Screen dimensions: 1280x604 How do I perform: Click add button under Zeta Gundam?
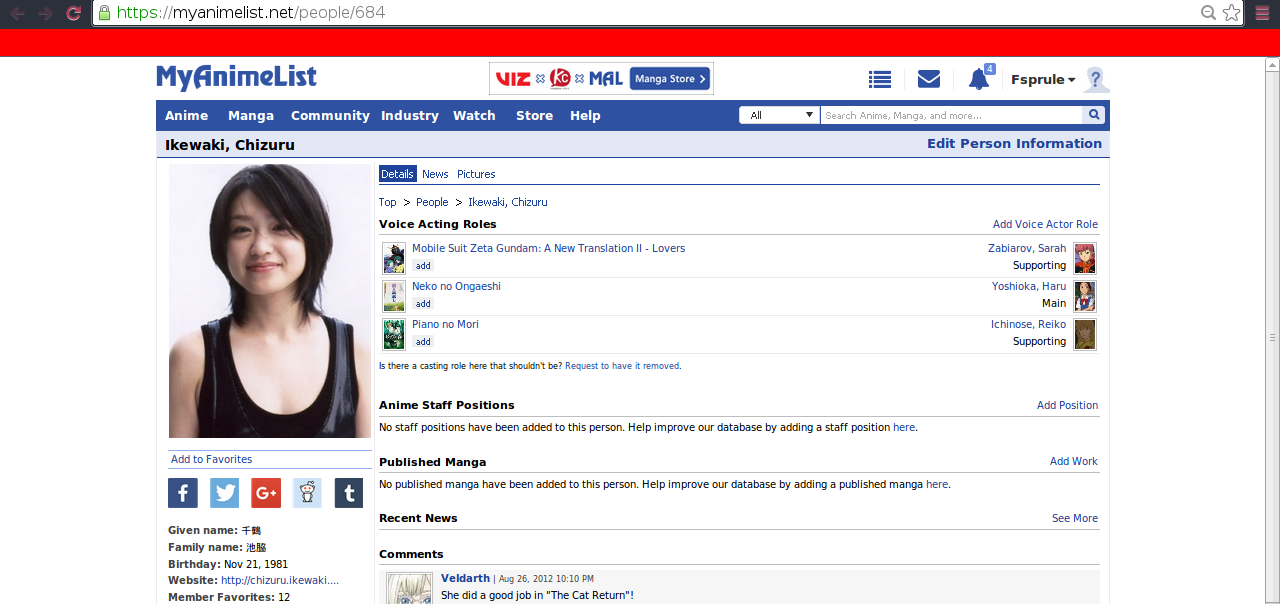(x=423, y=266)
